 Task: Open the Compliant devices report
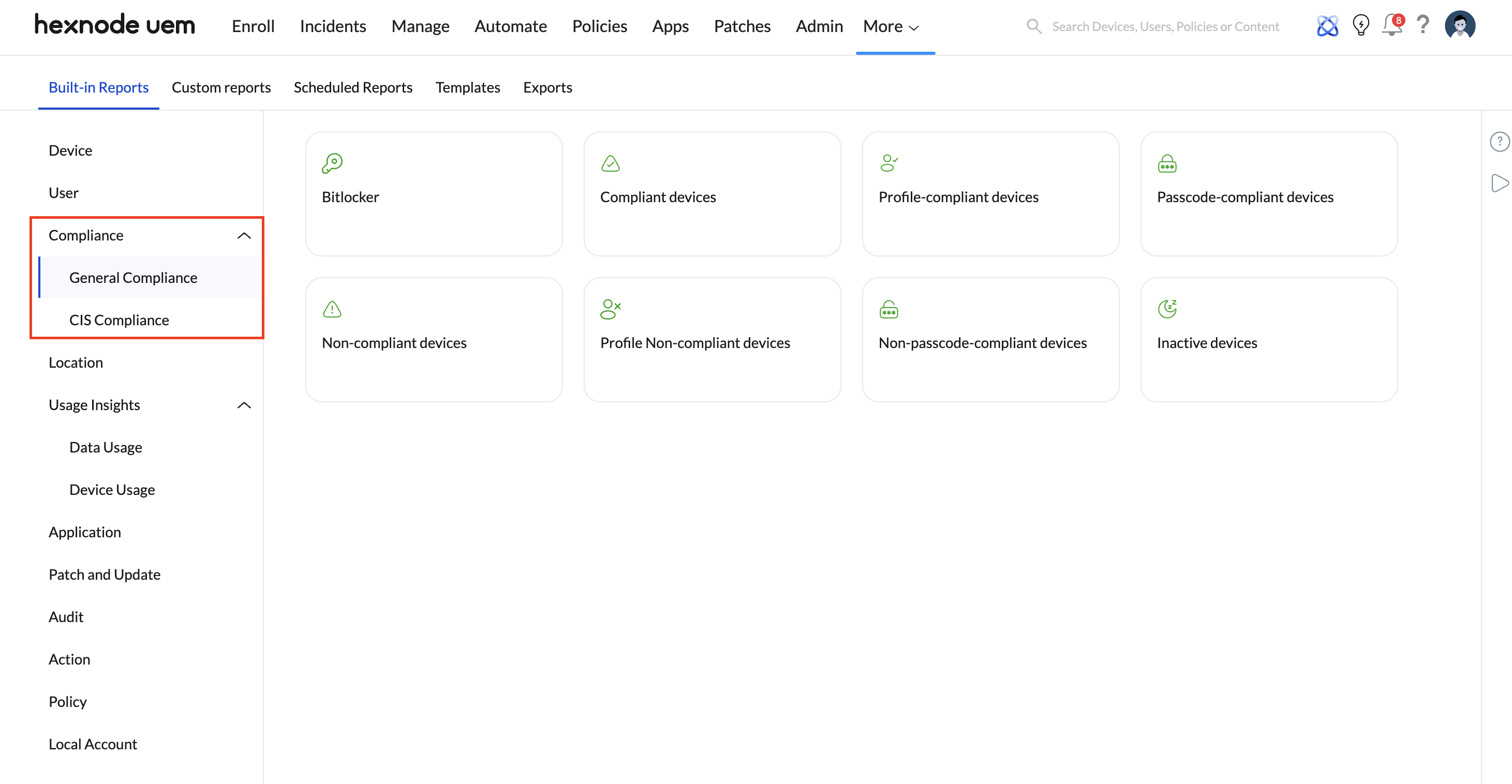(712, 193)
